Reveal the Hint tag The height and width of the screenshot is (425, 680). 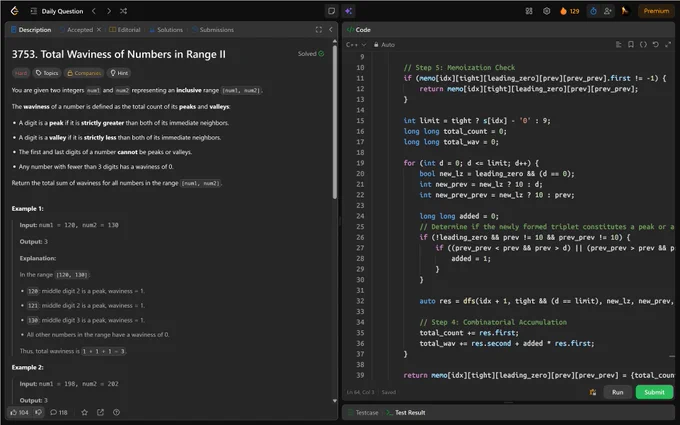pos(119,73)
